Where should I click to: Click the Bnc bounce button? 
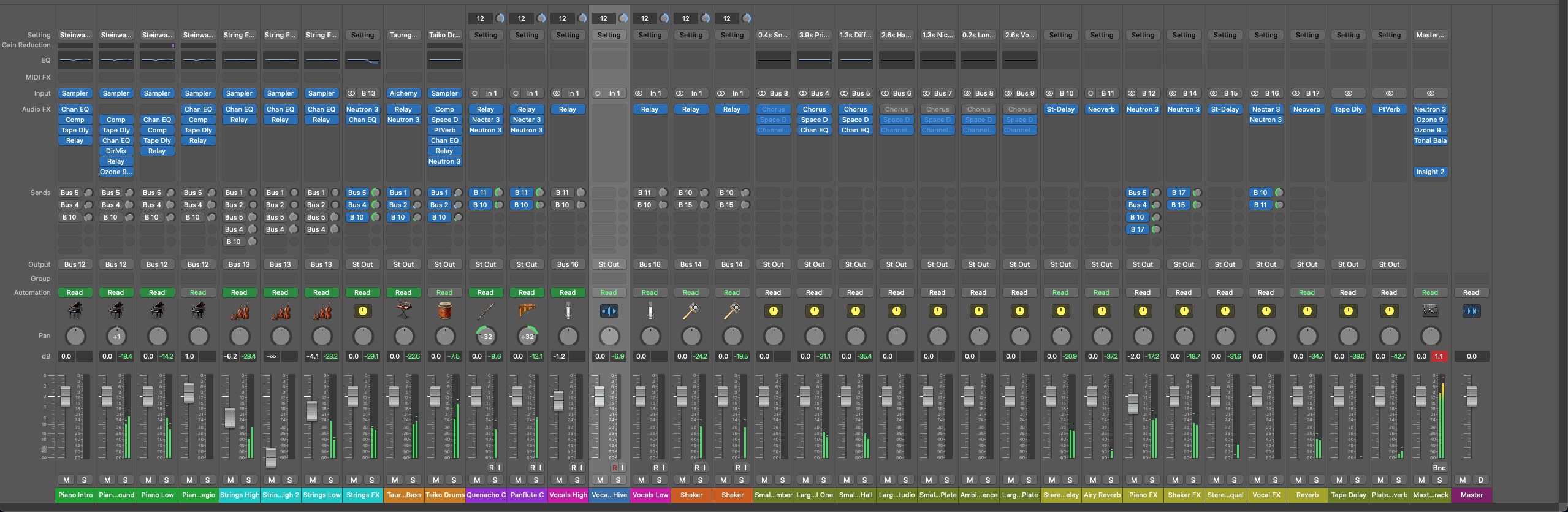[1439, 467]
